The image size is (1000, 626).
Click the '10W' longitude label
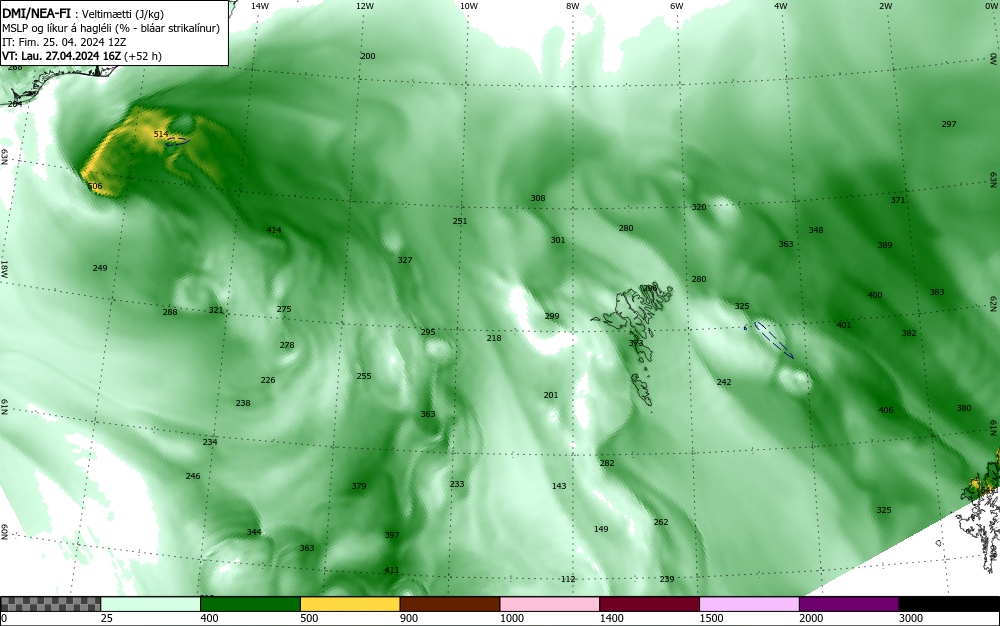[x=469, y=6]
